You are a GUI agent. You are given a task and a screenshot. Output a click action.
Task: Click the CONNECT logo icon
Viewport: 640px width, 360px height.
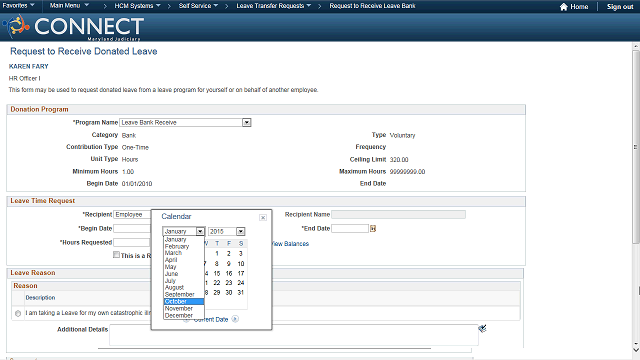(x=16, y=26)
